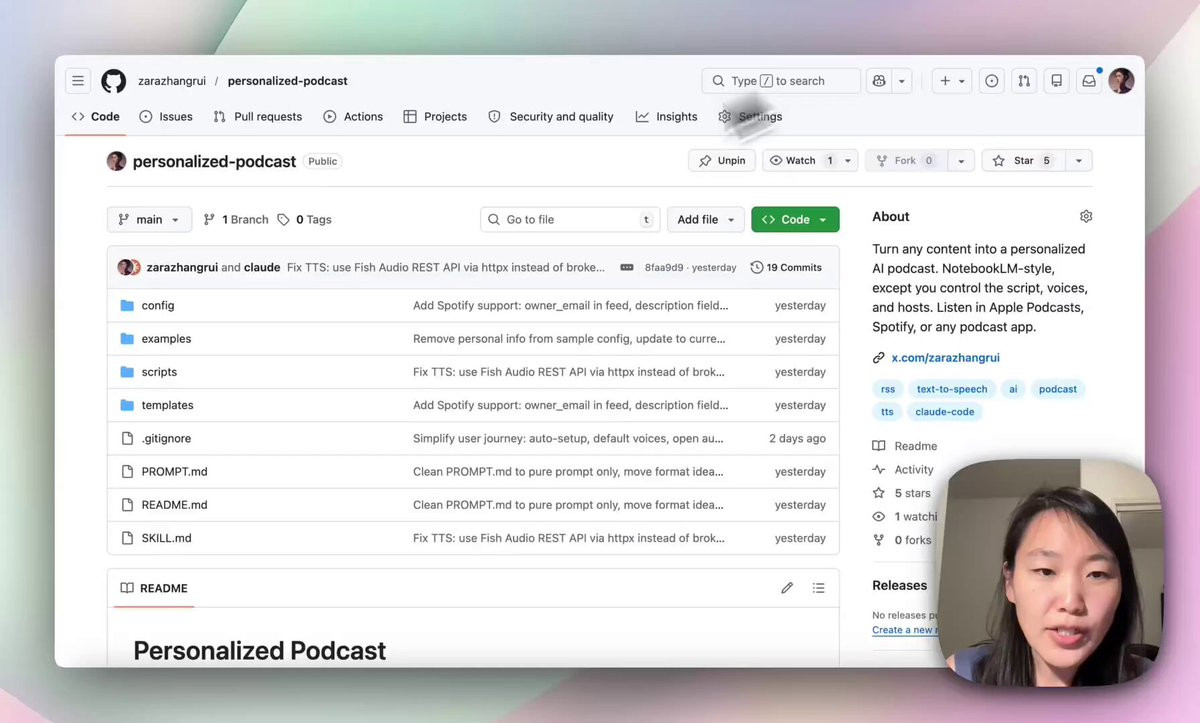
Task: Click the Unpin button
Action: point(722,161)
